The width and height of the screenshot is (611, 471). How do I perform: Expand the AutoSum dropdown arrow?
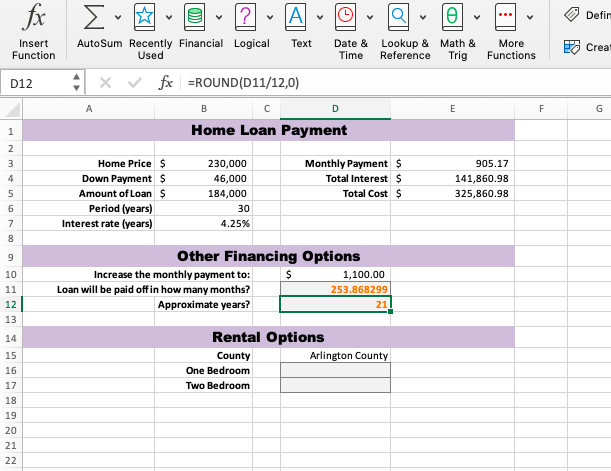[118, 17]
